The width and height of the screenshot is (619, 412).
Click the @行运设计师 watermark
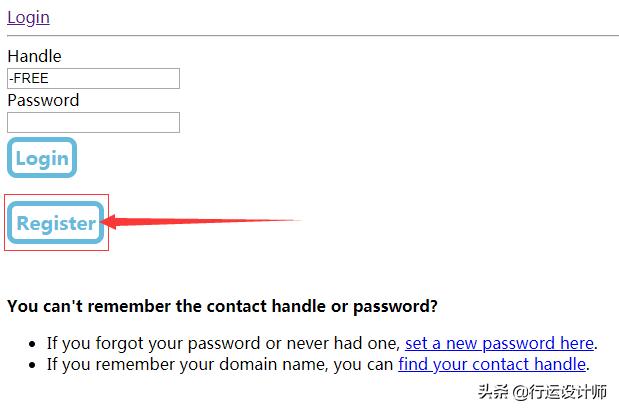click(560, 391)
